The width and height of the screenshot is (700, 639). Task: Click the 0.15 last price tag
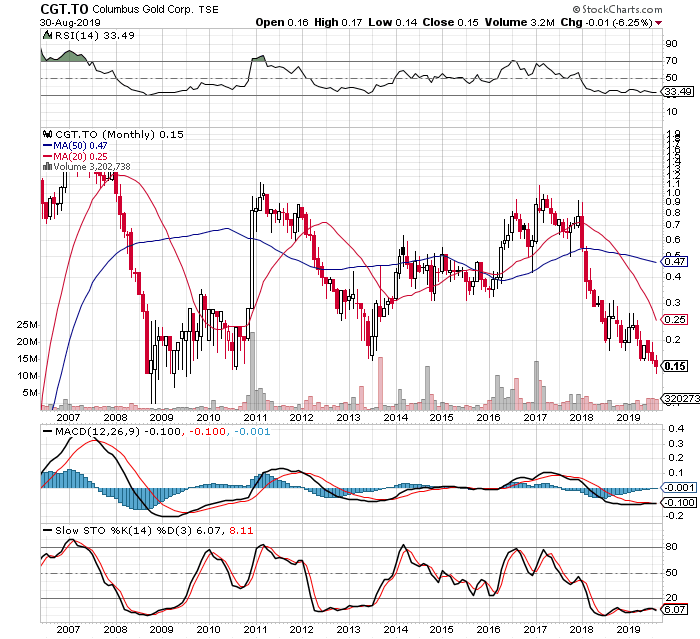click(675, 366)
